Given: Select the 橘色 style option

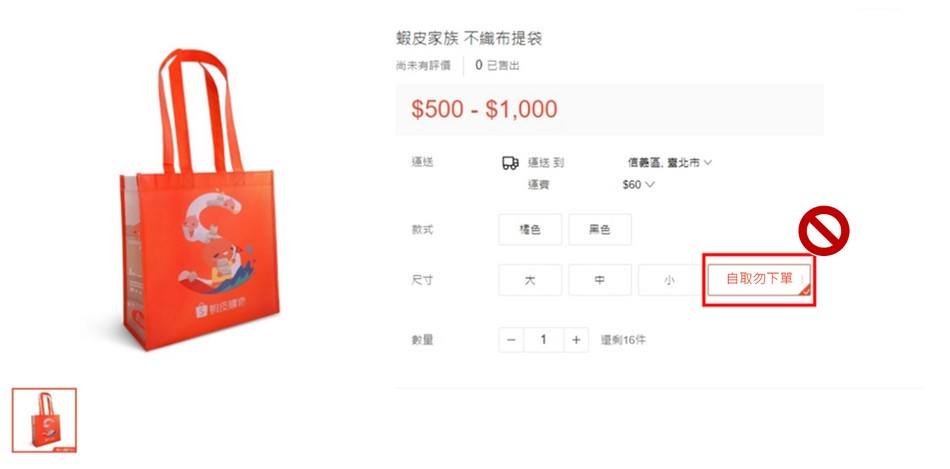Looking at the screenshot, I should 530,230.
